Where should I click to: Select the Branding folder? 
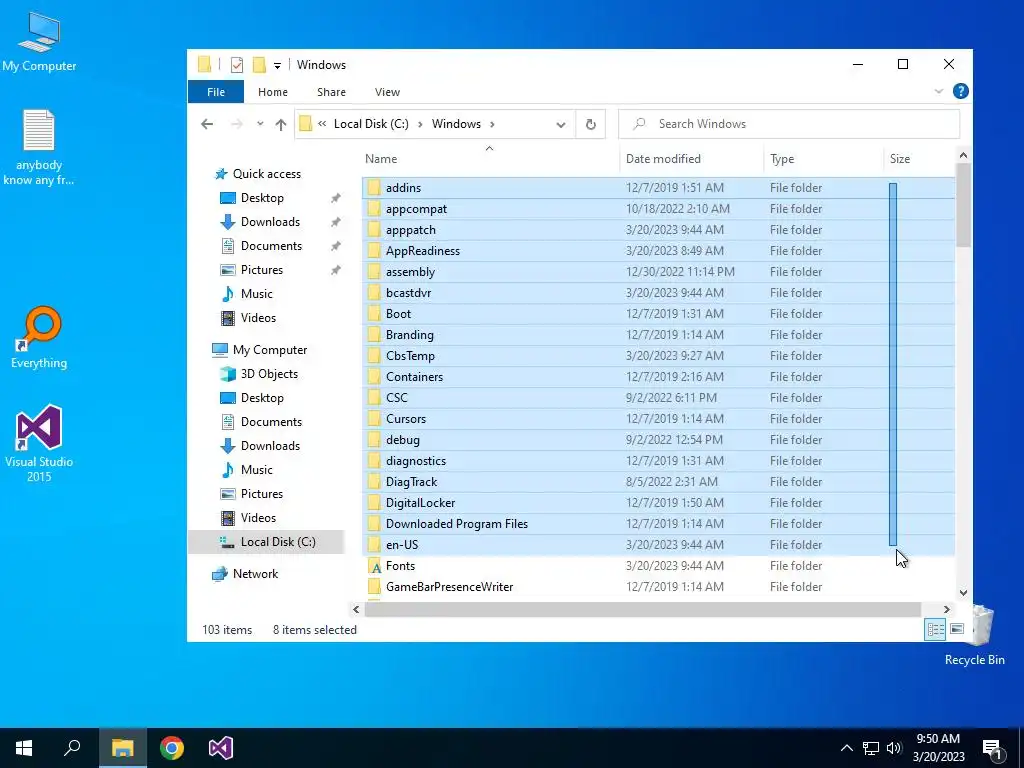point(658,335)
